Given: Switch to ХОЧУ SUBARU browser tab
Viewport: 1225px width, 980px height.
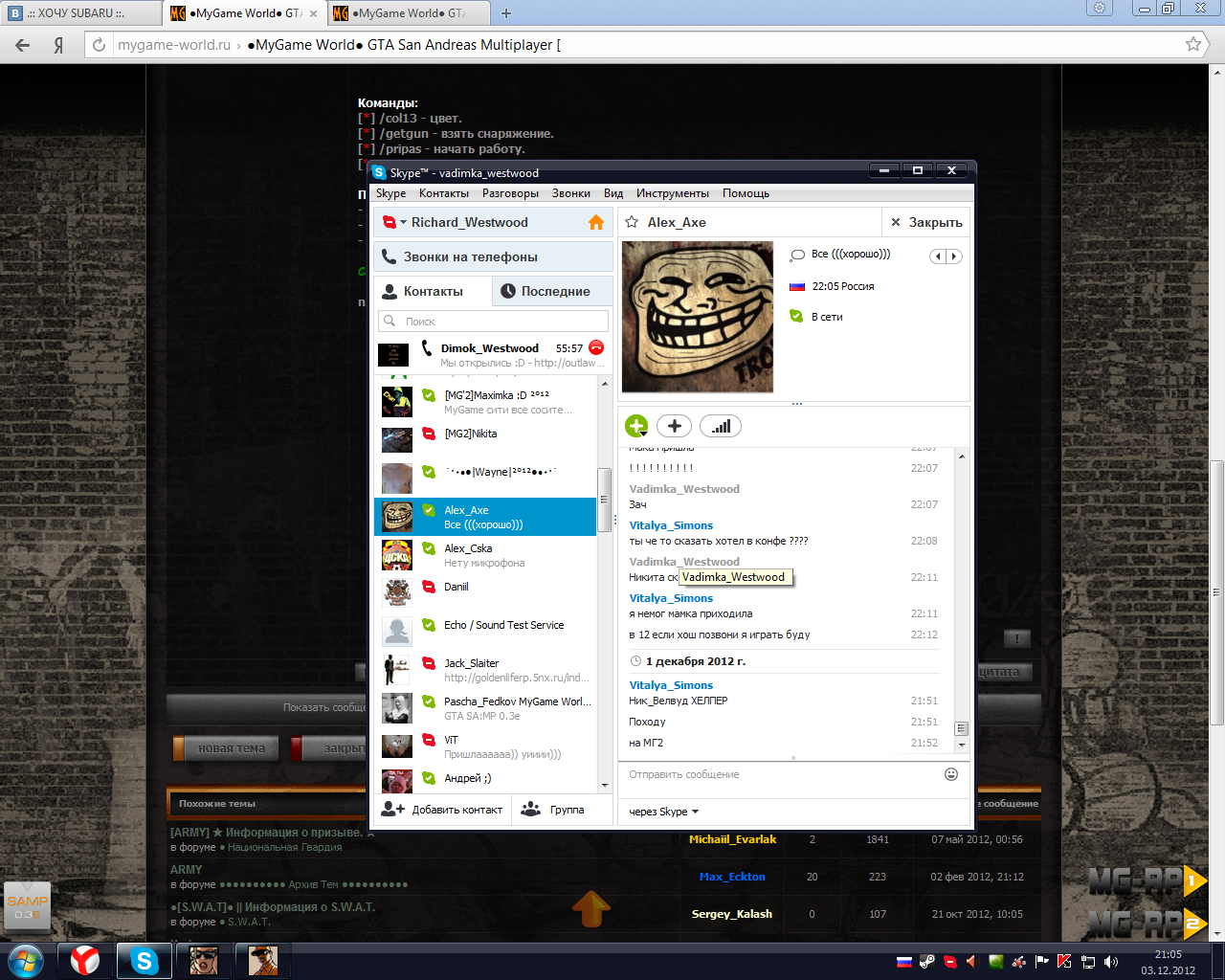Looking at the screenshot, I should [81, 13].
